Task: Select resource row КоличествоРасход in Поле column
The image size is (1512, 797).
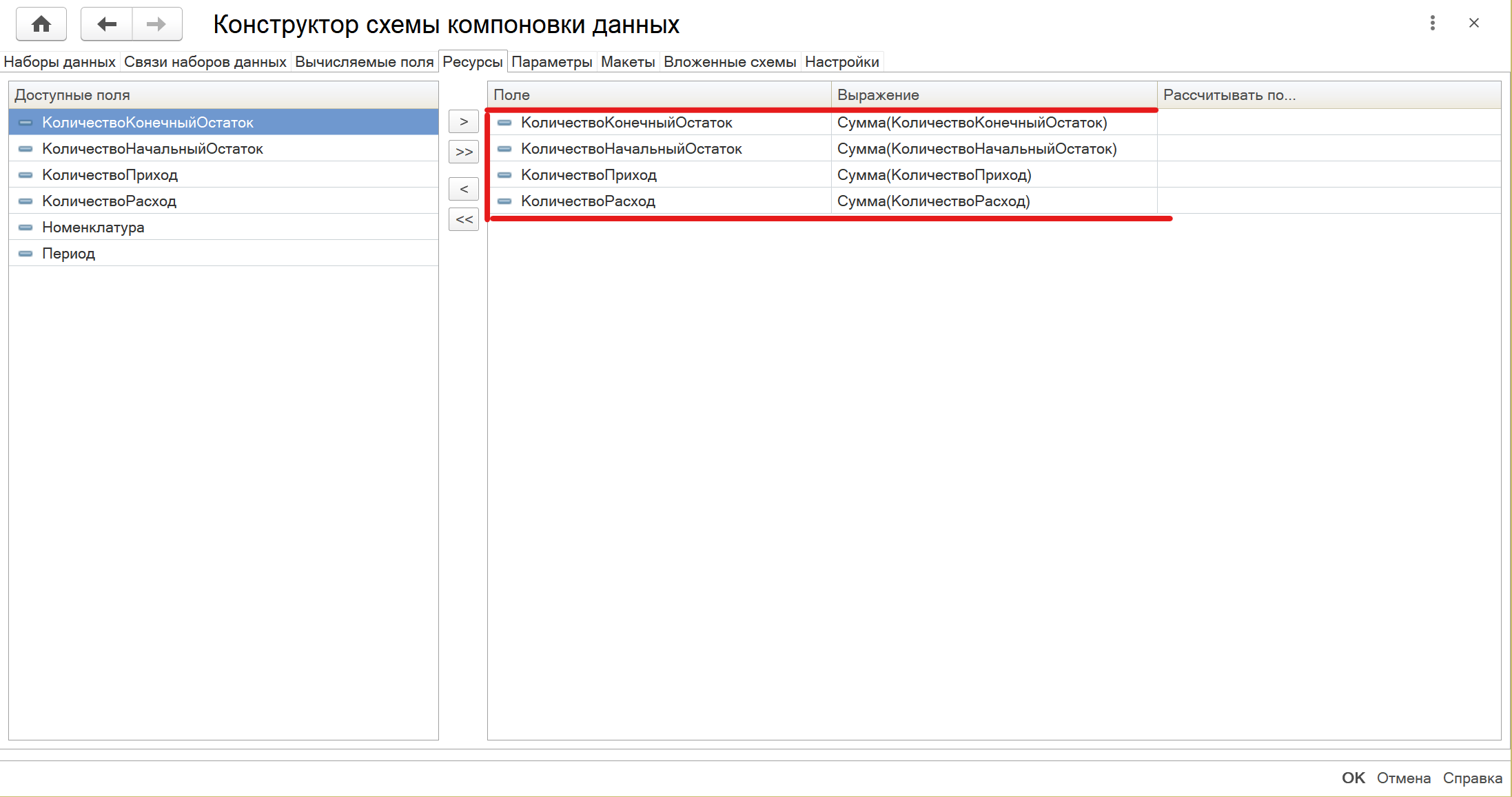Action: tap(660, 201)
